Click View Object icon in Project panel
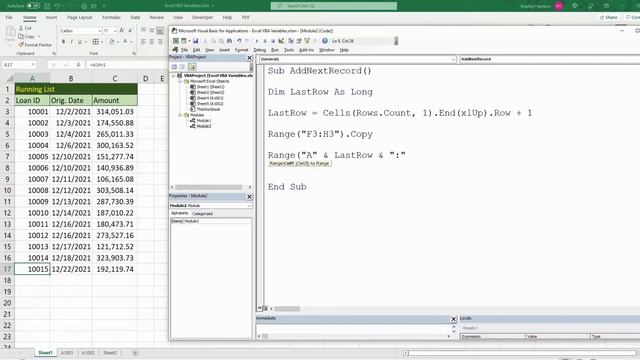Screen dimensions: 640x360 point(182,67)
